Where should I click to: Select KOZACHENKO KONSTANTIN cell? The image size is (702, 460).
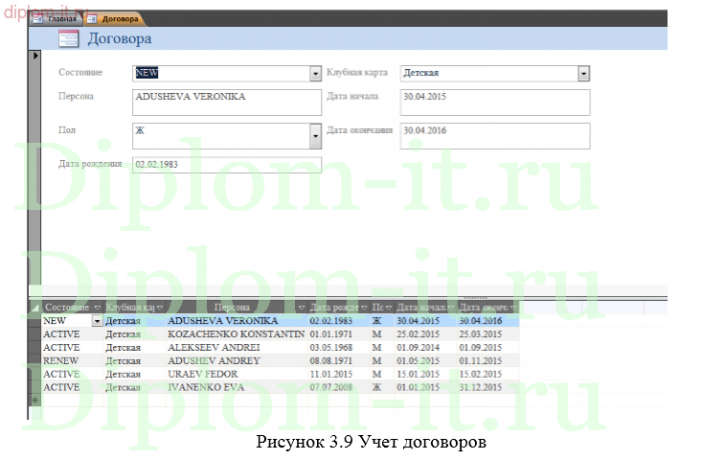click(236, 335)
